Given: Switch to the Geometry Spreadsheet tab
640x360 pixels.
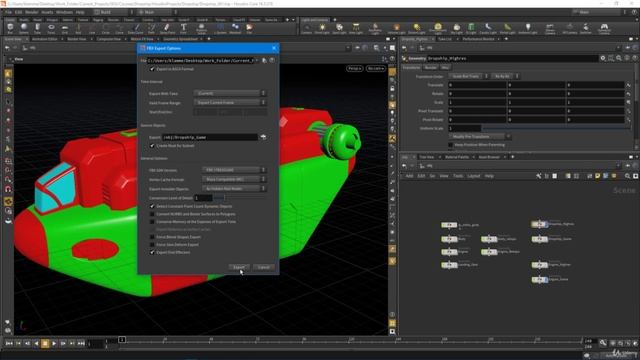Looking at the screenshot, I should click(180, 39).
